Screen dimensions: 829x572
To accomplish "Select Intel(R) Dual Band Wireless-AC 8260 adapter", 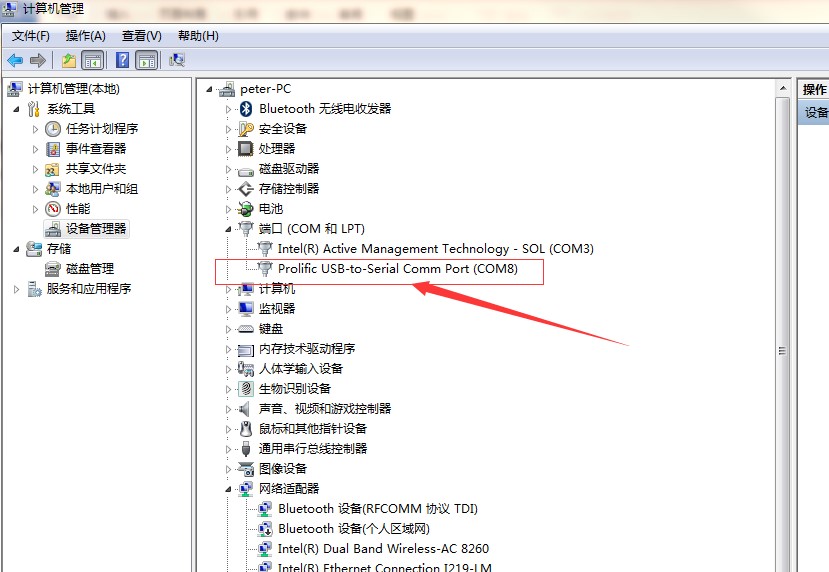I will tap(383, 549).
